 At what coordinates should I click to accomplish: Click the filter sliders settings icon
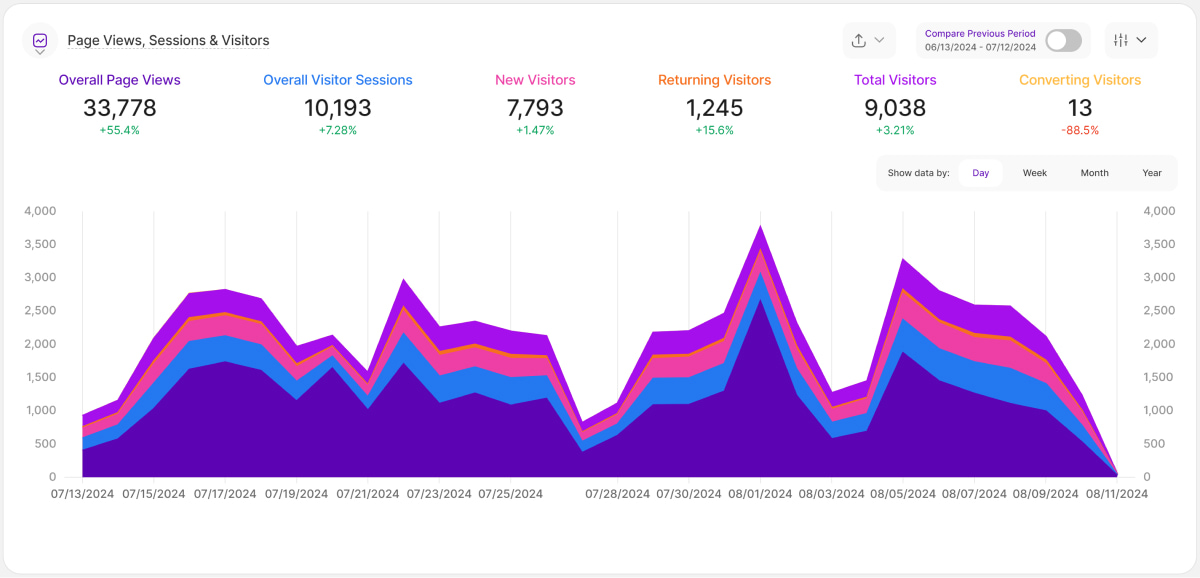click(1121, 41)
